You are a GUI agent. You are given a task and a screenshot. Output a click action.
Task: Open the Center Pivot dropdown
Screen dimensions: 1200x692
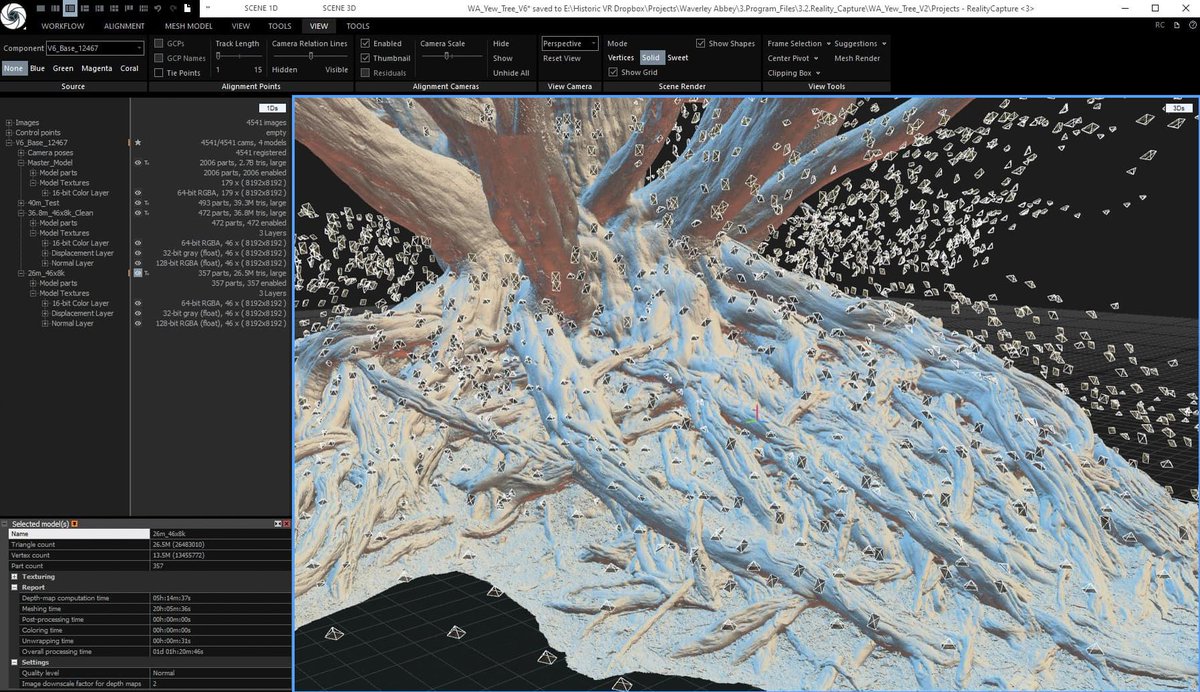793,58
